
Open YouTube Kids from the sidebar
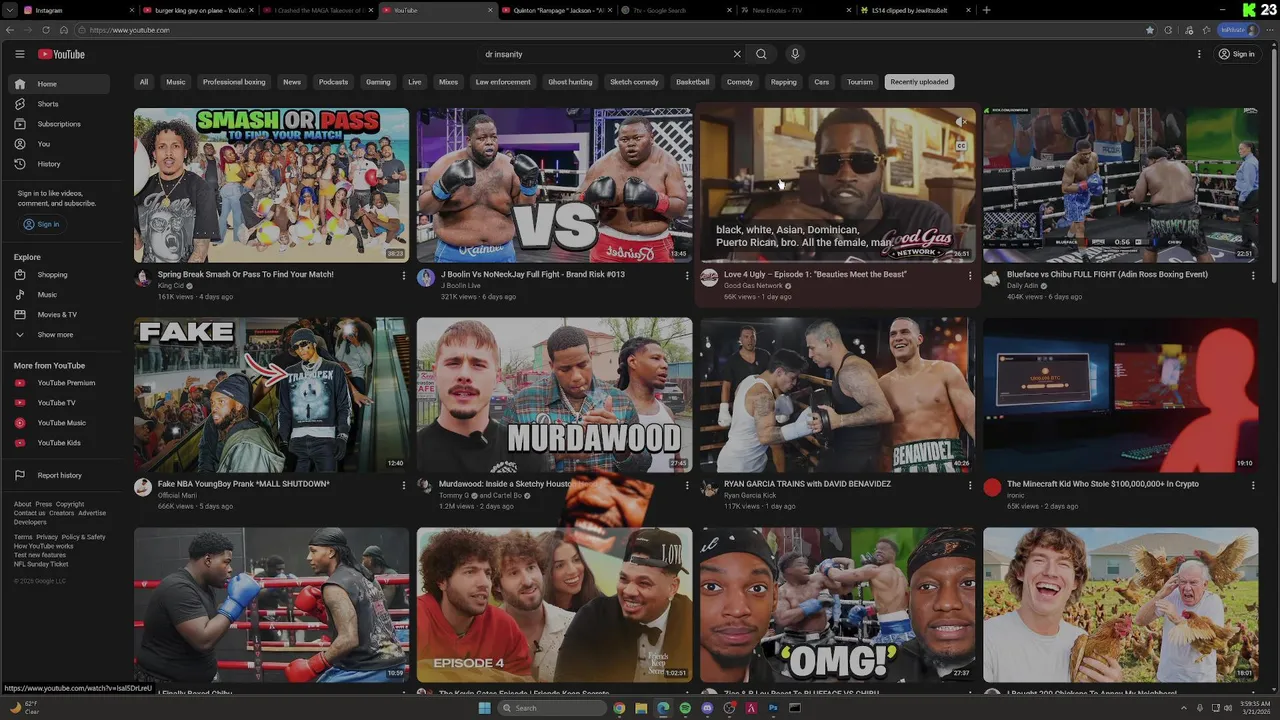60,443
